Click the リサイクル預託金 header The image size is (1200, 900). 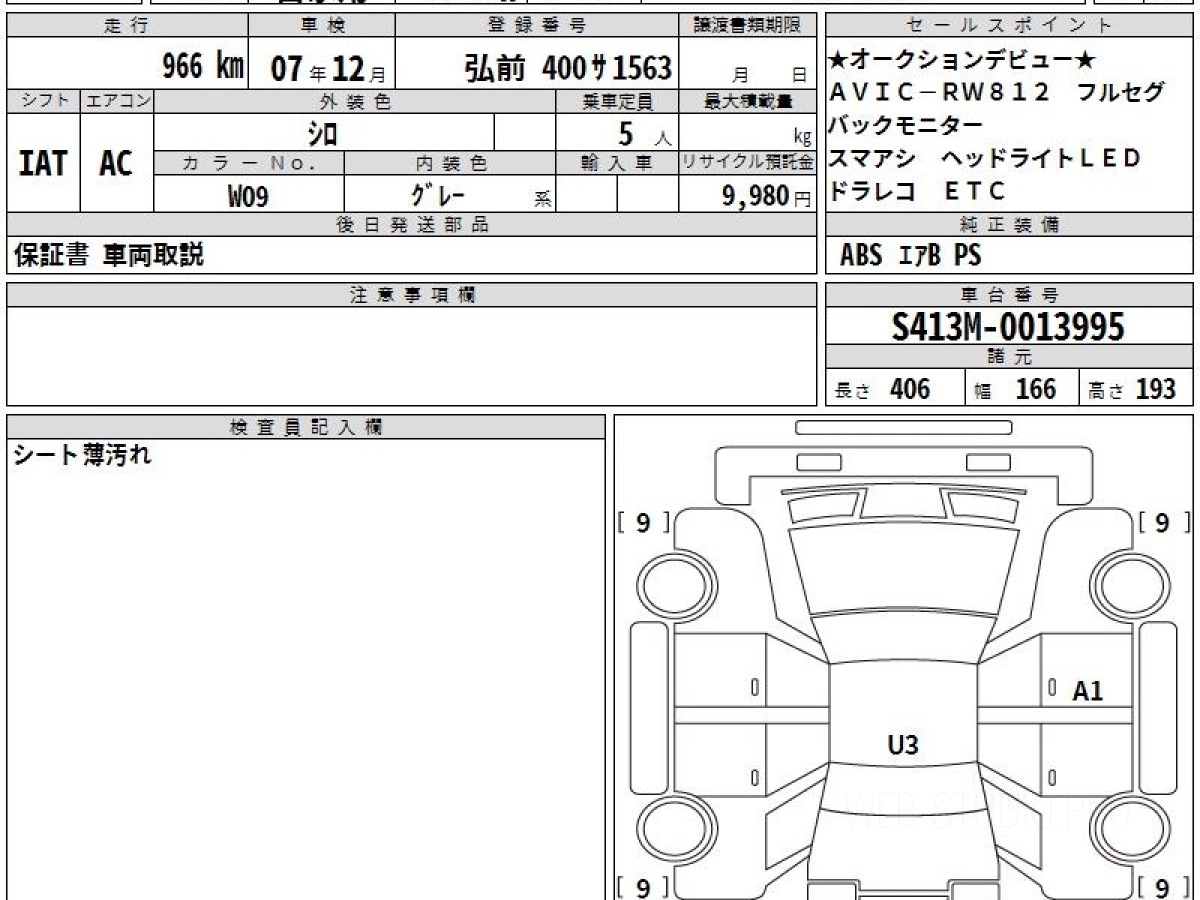(x=747, y=162)
